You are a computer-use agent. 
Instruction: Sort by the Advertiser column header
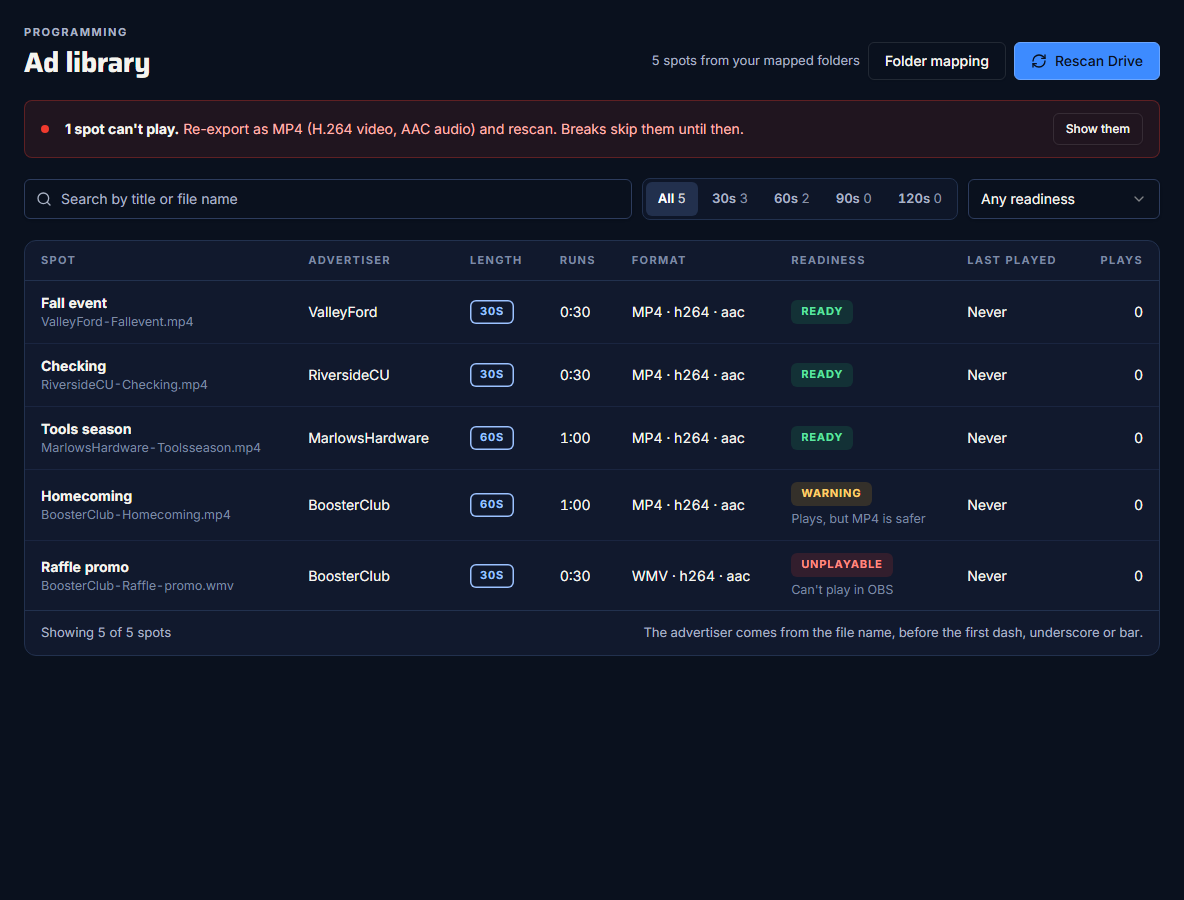click(x=349, y=260)
